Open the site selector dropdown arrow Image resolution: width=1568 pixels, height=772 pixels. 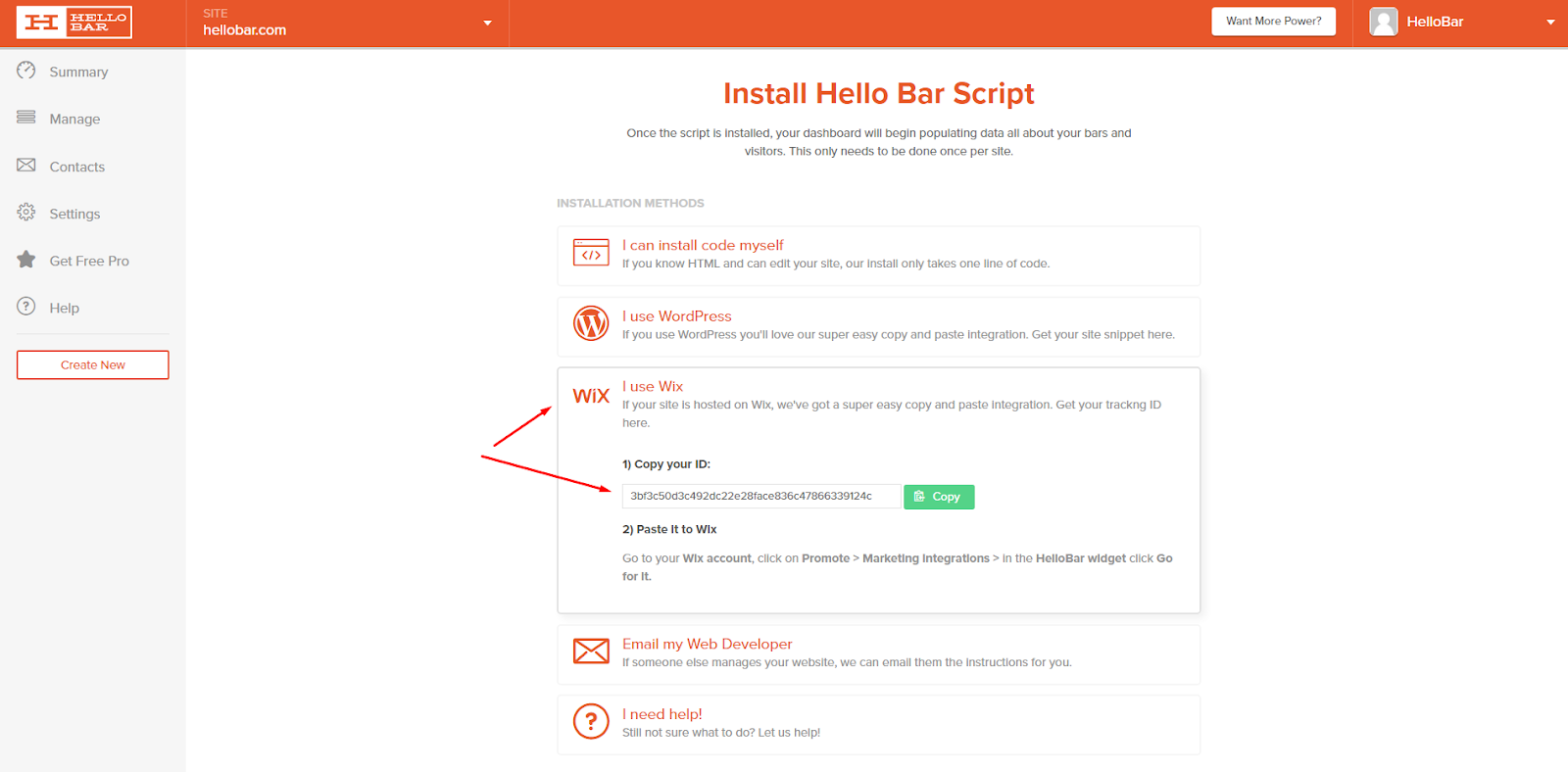[487, 24]
